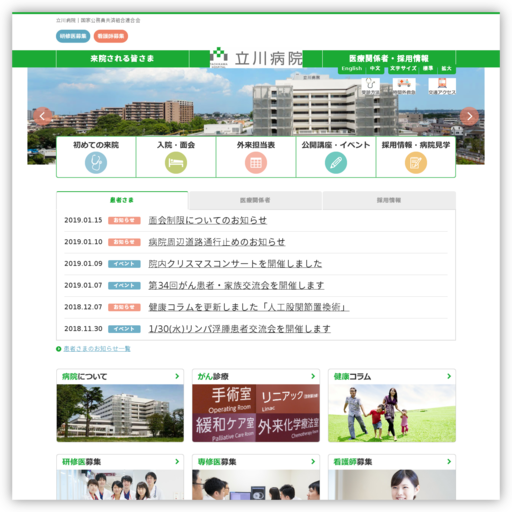
Task: Switch to the 採用情報 news tab
Action: (389, 200)
